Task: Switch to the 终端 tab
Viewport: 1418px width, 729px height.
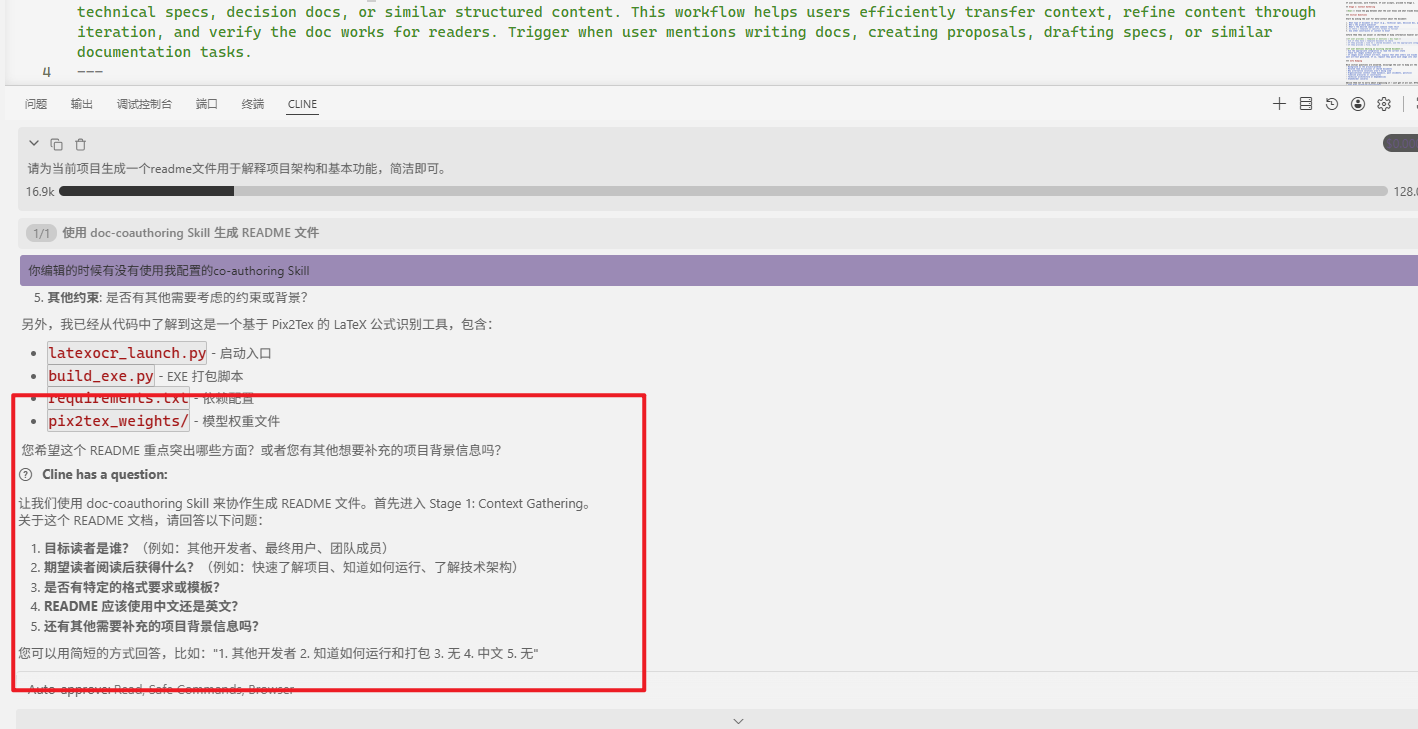Action: [x=253, y=104]
